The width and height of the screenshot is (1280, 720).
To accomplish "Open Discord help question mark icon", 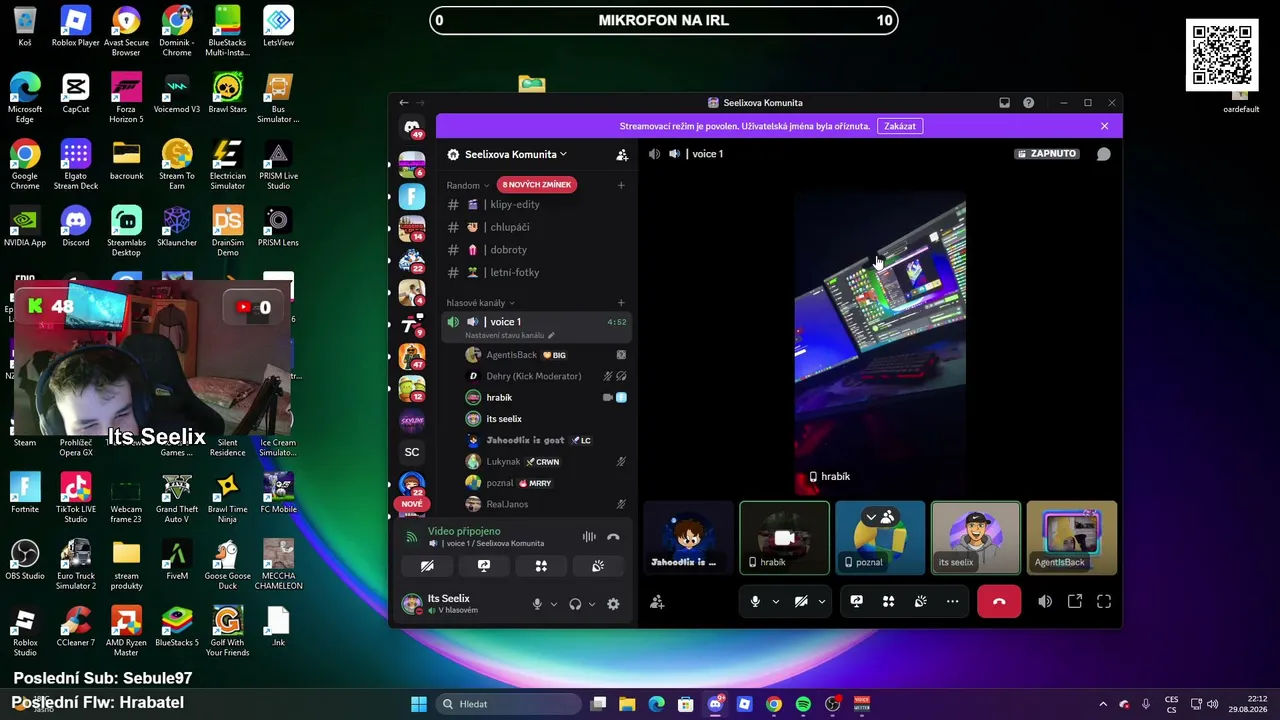I will pyautogui.click(x=1028, y=103).
